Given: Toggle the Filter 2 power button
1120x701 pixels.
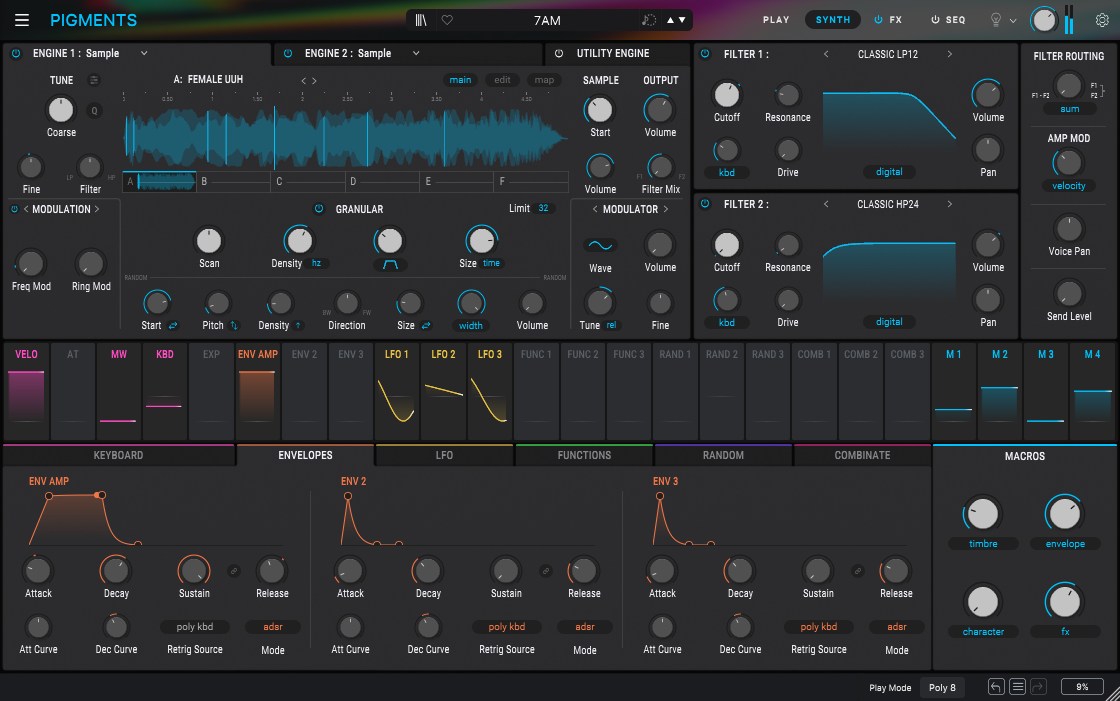Looking at the screenshot, I should (704, 204).
